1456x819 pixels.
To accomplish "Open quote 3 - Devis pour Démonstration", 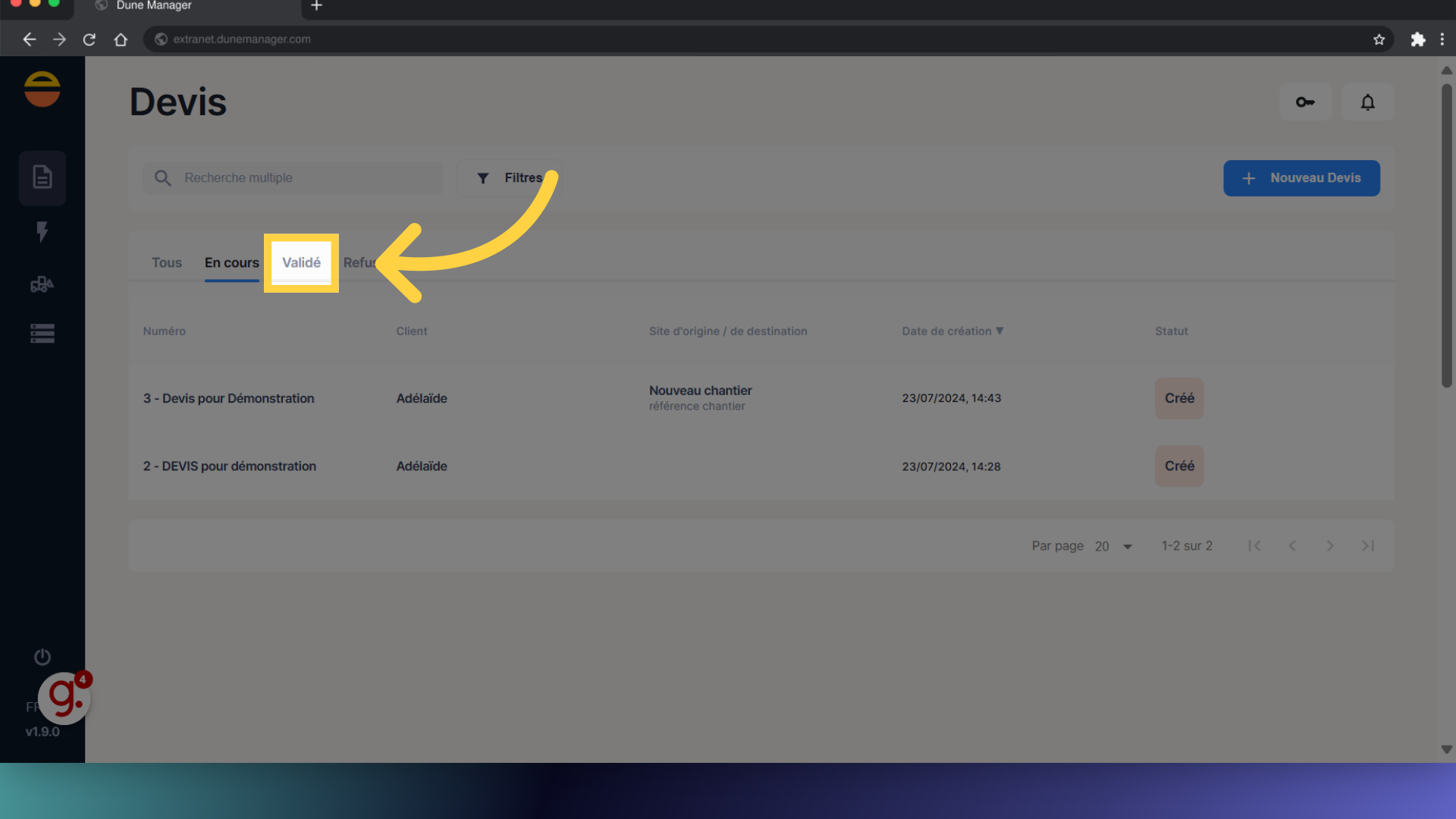I will pyautogui.click(x=228, y=398).
